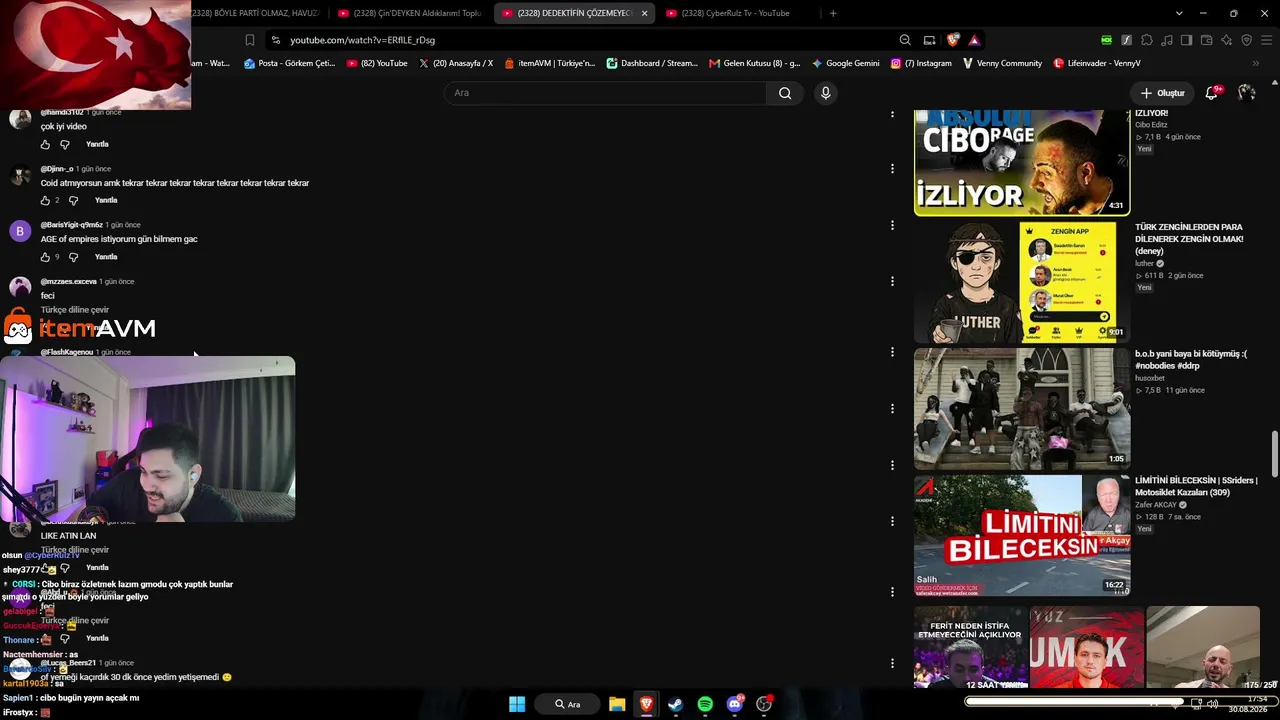
Task: Start voice search with the microphone icon
Action: click(x=825, y=93)
